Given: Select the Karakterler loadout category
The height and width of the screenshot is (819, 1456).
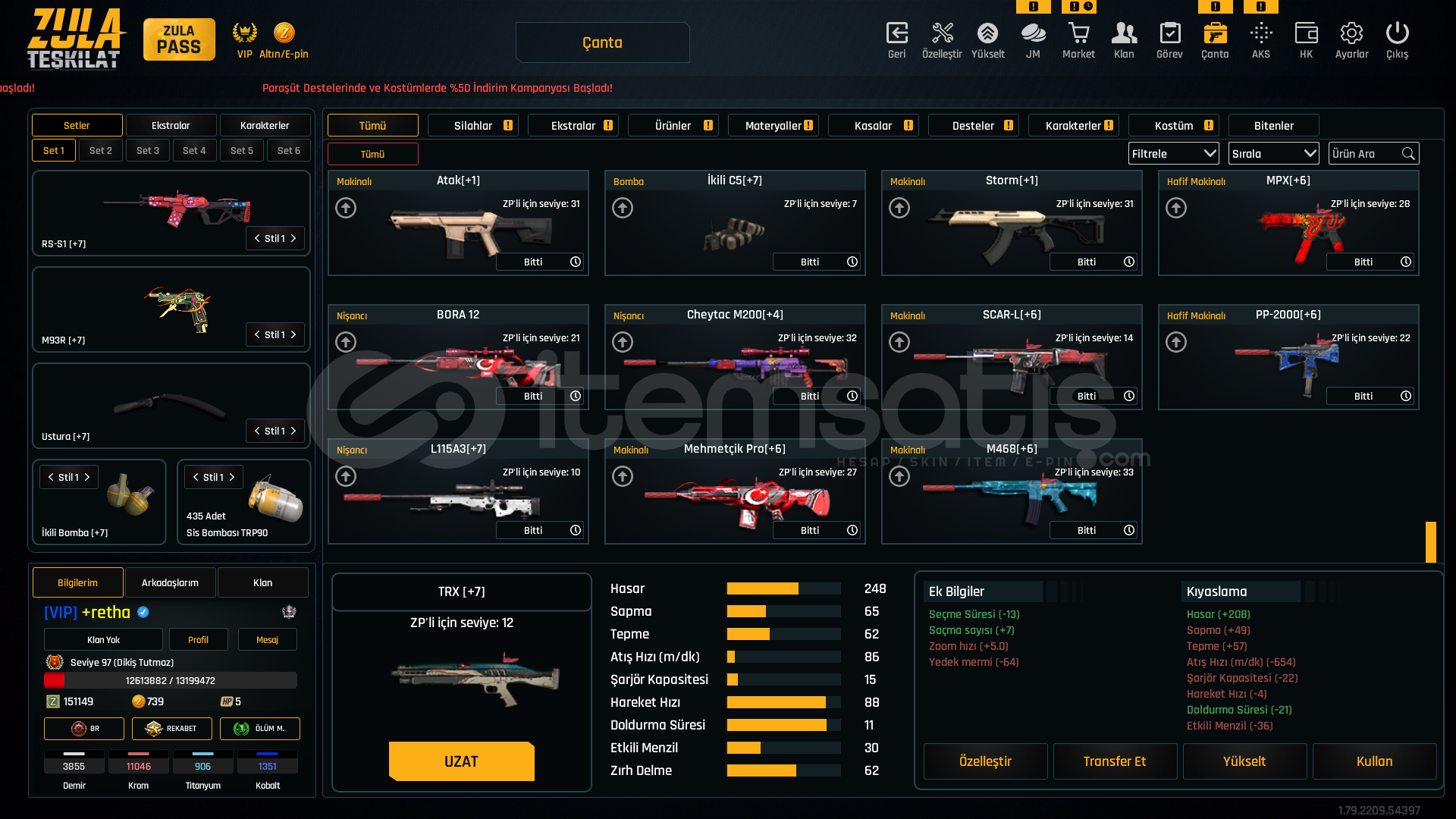Looking at the screenshot, I should (264, 126).
